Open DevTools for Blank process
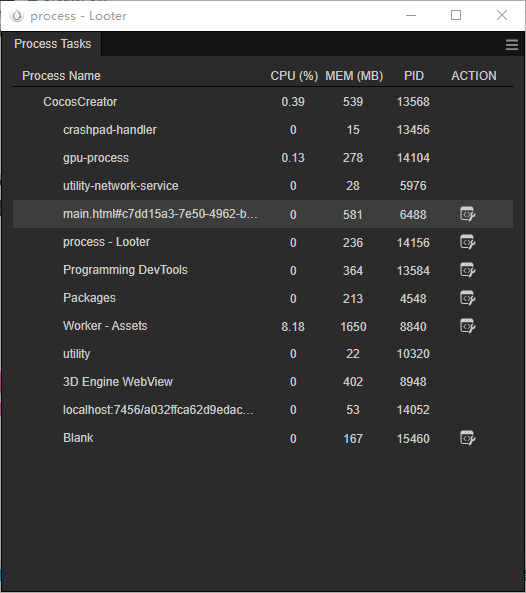Viewport: 526px width, 593px height. coord(467,438)
